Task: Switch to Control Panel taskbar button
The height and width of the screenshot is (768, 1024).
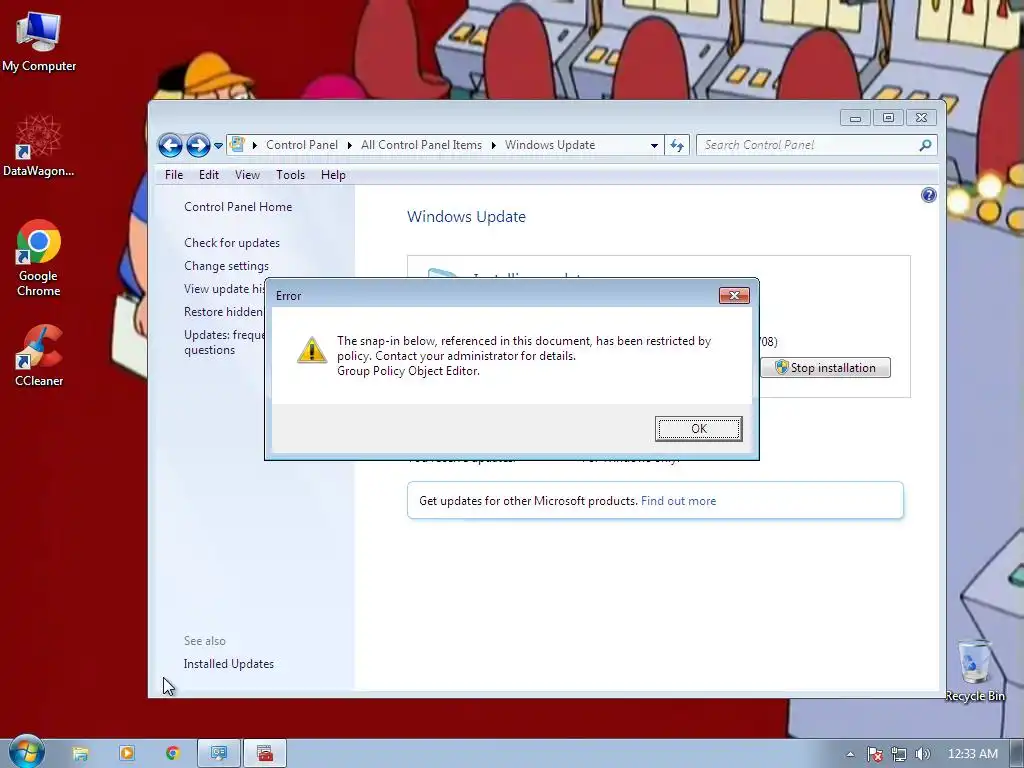Action: (x=219, y=754)
